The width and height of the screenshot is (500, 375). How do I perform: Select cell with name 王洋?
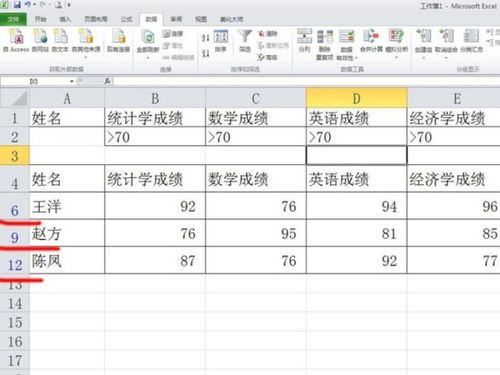tap(67, 207)
